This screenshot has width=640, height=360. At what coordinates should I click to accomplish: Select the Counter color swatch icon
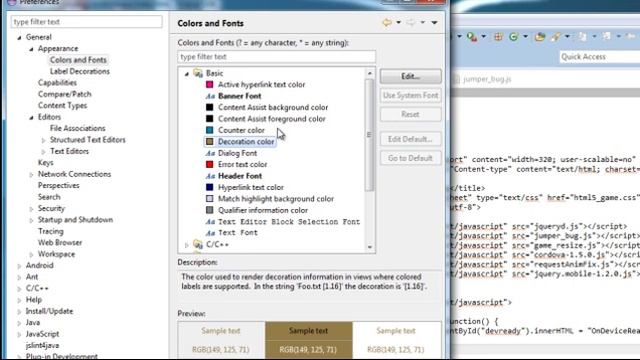tap(209, 130)
